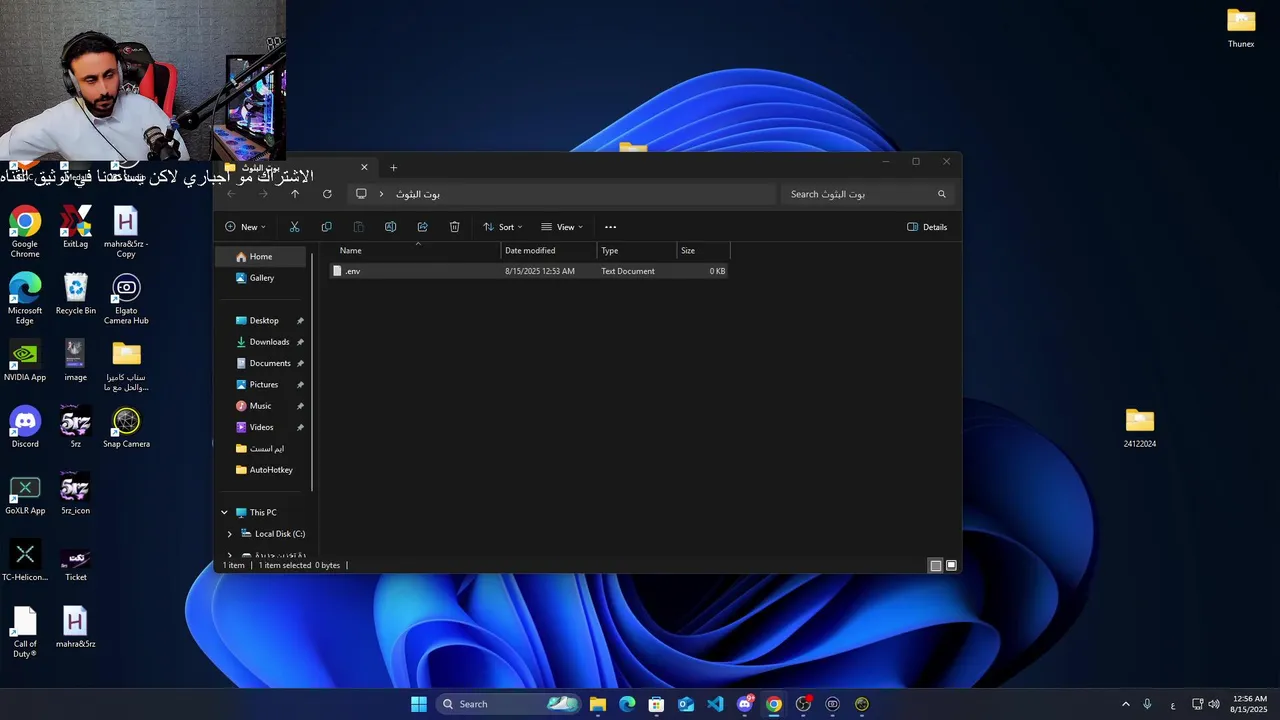Click the taskbar clock 12:56 AM
This screenshot has width=1280, height=720.
point(1249,704)
